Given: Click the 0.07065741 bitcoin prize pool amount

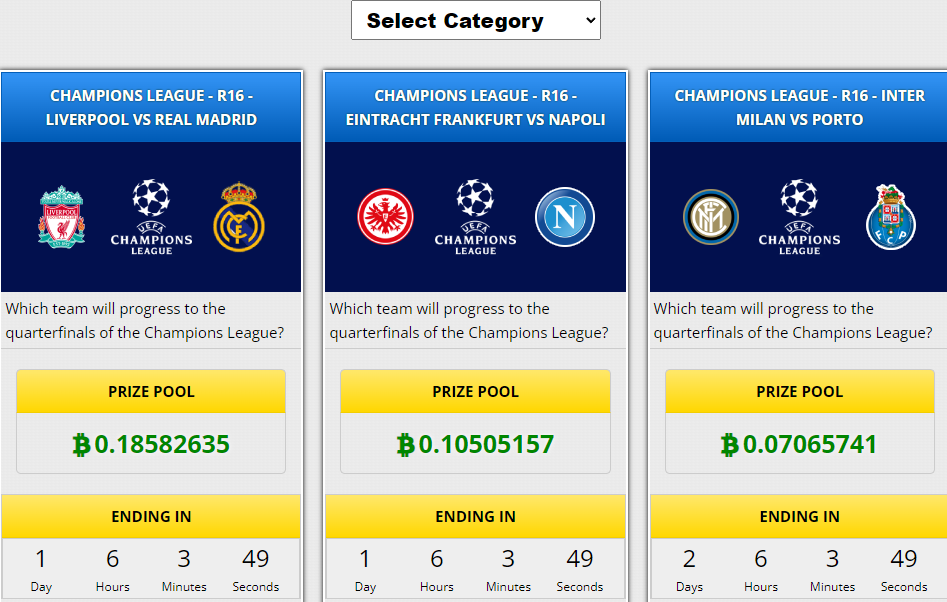Looking at the screenshot, I should 799,444.
